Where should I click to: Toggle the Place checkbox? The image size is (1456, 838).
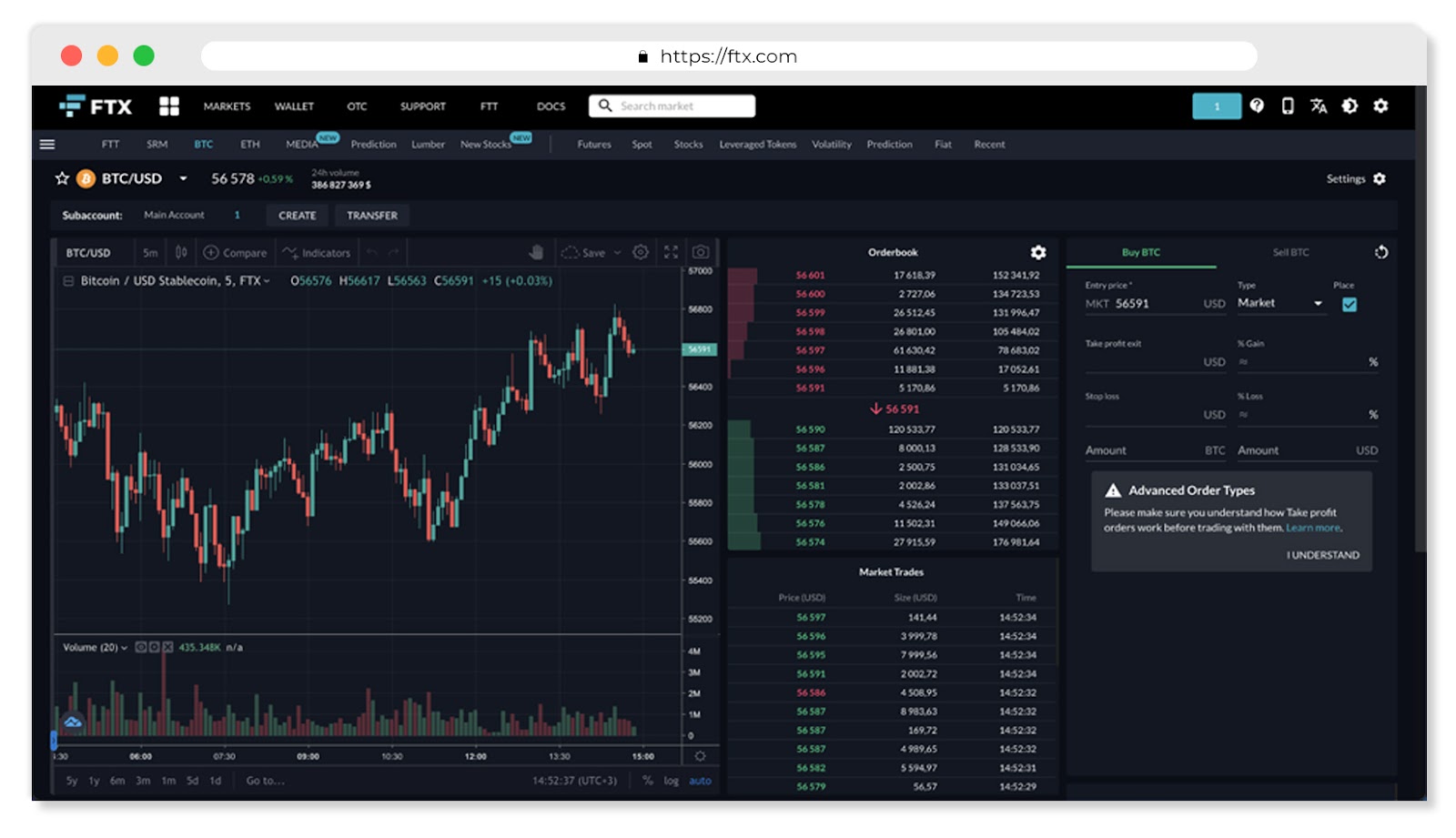pos(1350,305)
